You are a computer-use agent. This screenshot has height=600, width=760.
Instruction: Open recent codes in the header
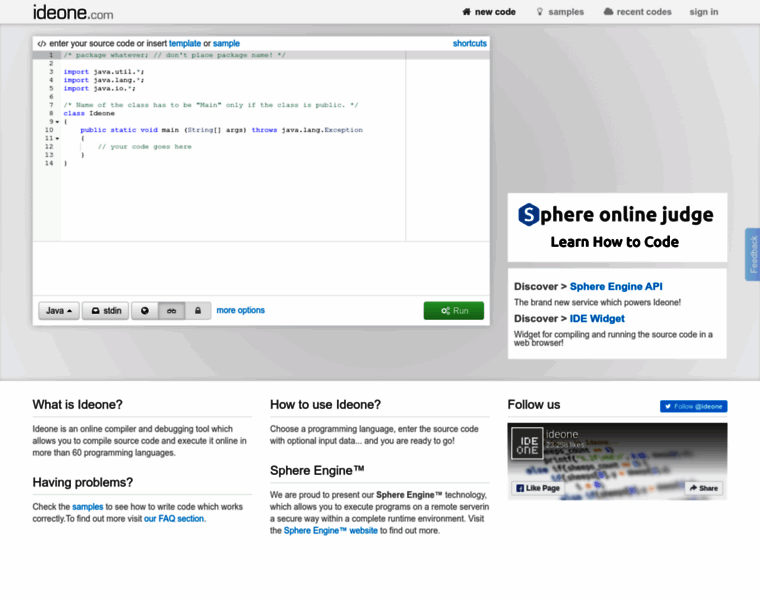[637, 12]
